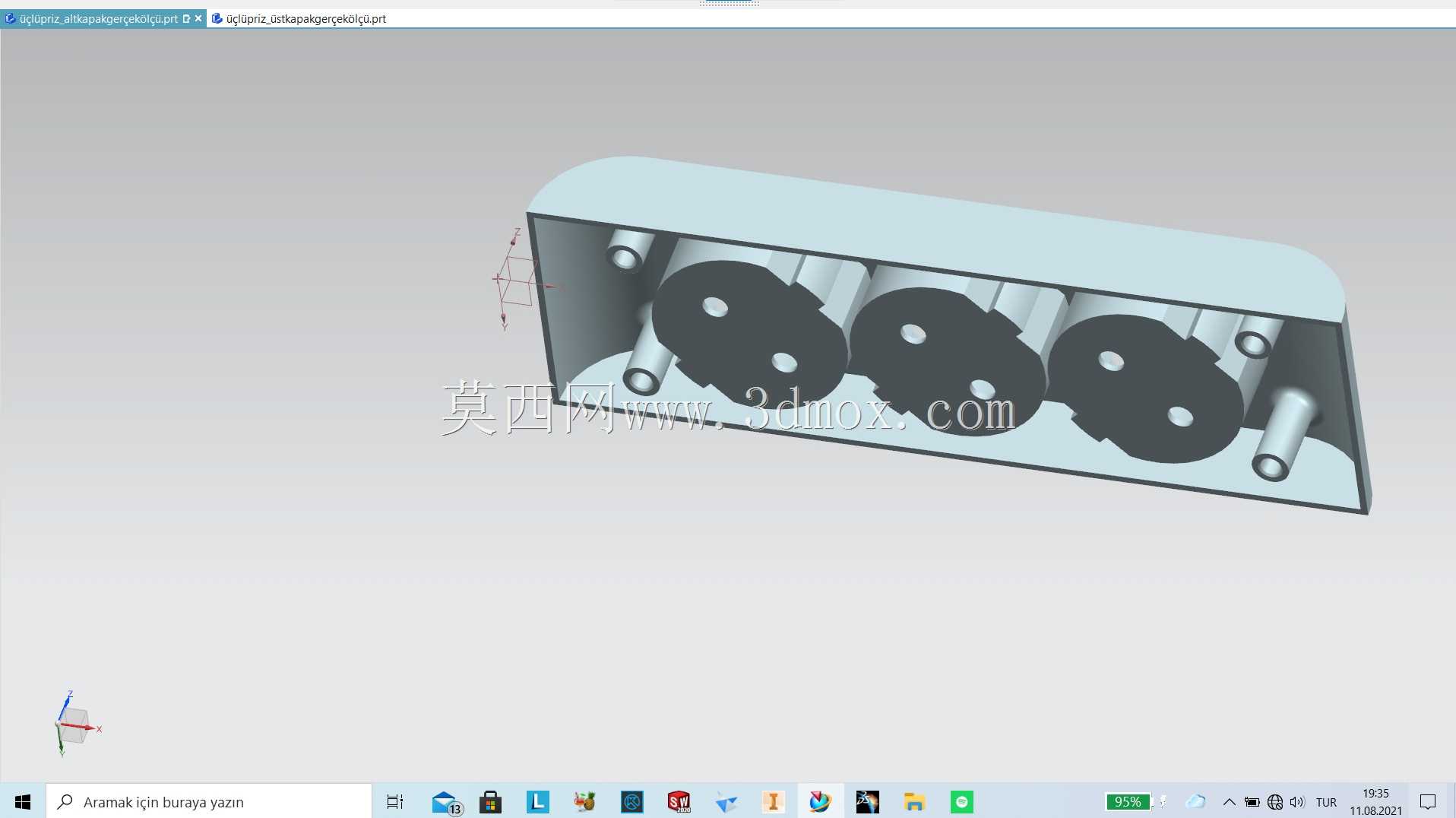Click the battery power tray icon
This screenshot has width=1456, height=818.
click(1252, 802)
